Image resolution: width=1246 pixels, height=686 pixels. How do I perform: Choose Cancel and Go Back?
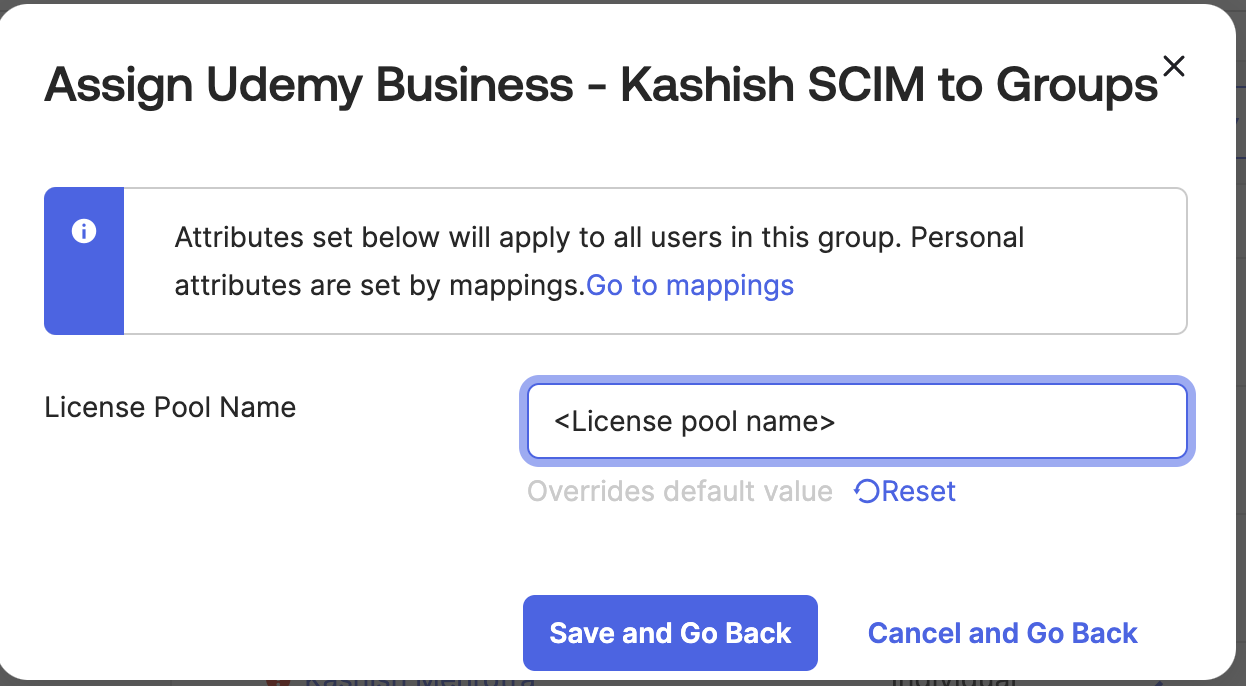click(x=1003, y=633)
